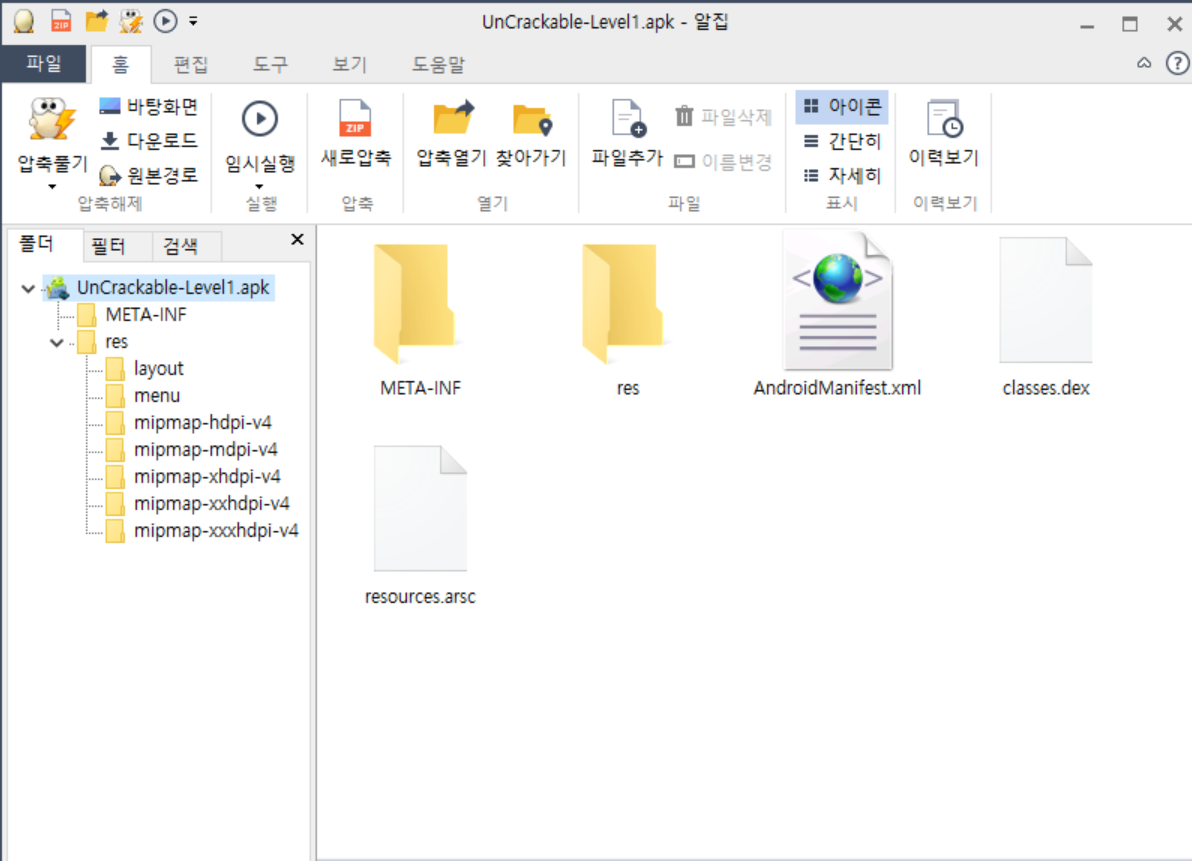Click the open-archive folder quick-access icon
This screenshot has width=1192, height=861.
97,21
